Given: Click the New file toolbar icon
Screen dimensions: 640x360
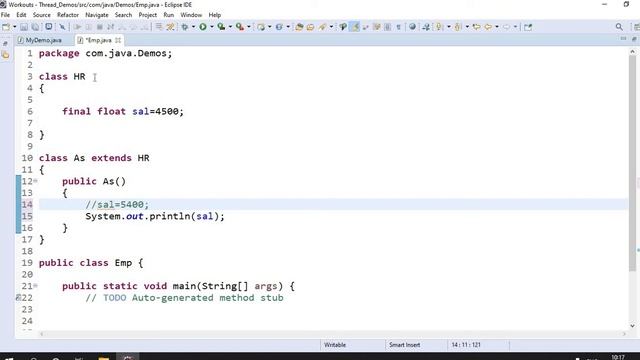Looking at the screenshot, I should [6, 27].
